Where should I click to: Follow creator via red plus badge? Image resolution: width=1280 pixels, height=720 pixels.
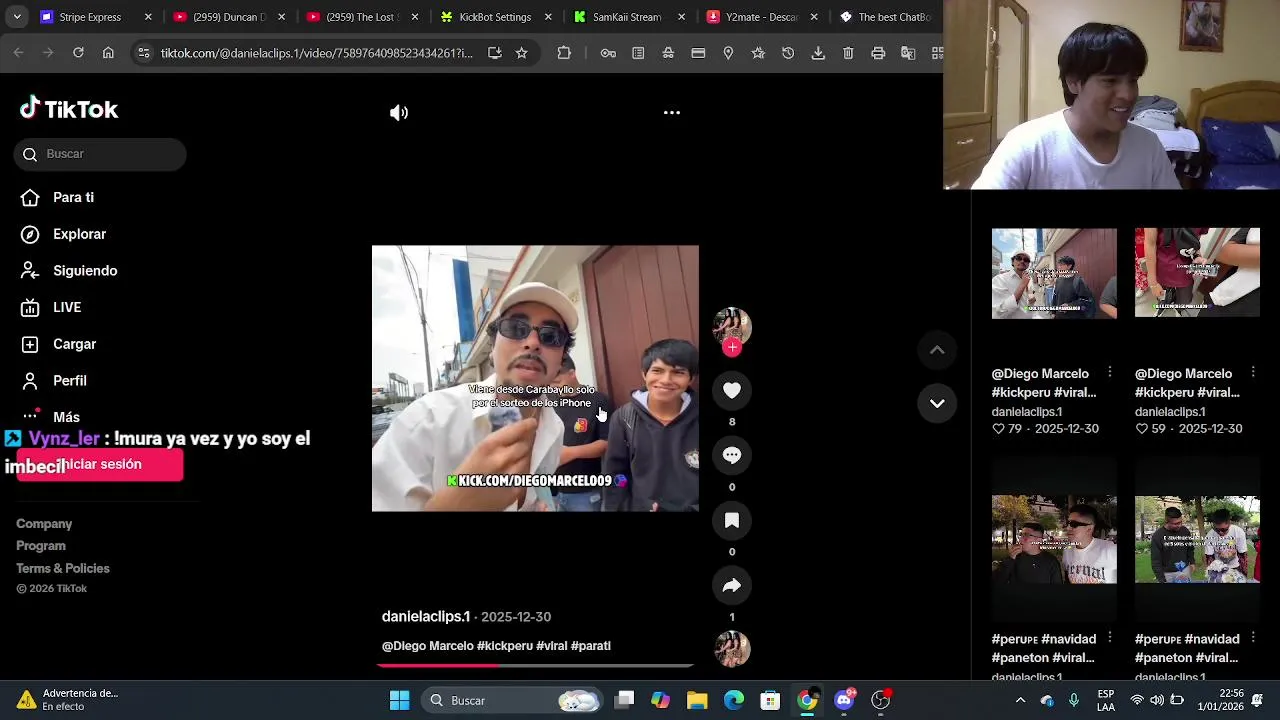(x=732, y=348)
